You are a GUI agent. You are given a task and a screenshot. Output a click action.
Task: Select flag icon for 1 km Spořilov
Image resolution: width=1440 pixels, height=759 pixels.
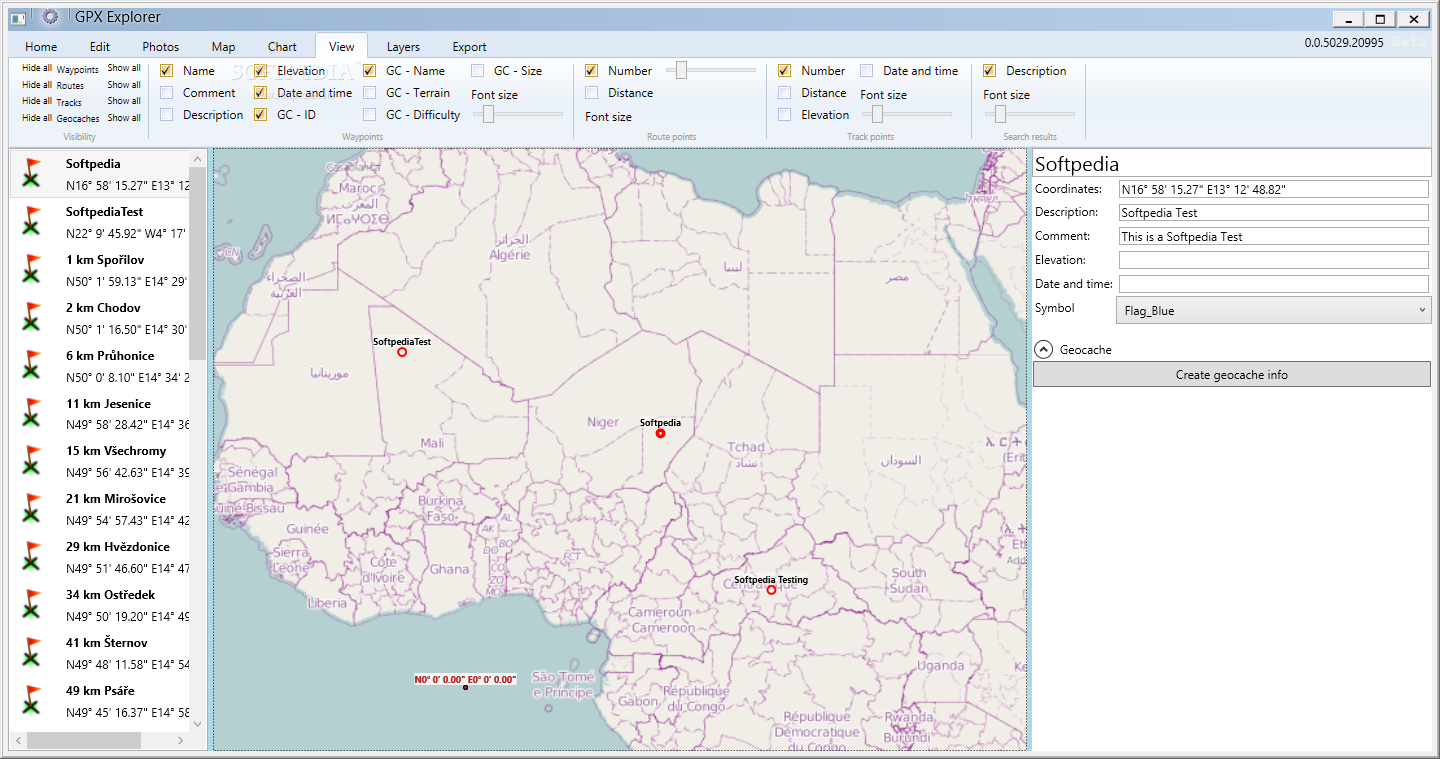click(x=33, y=270)
